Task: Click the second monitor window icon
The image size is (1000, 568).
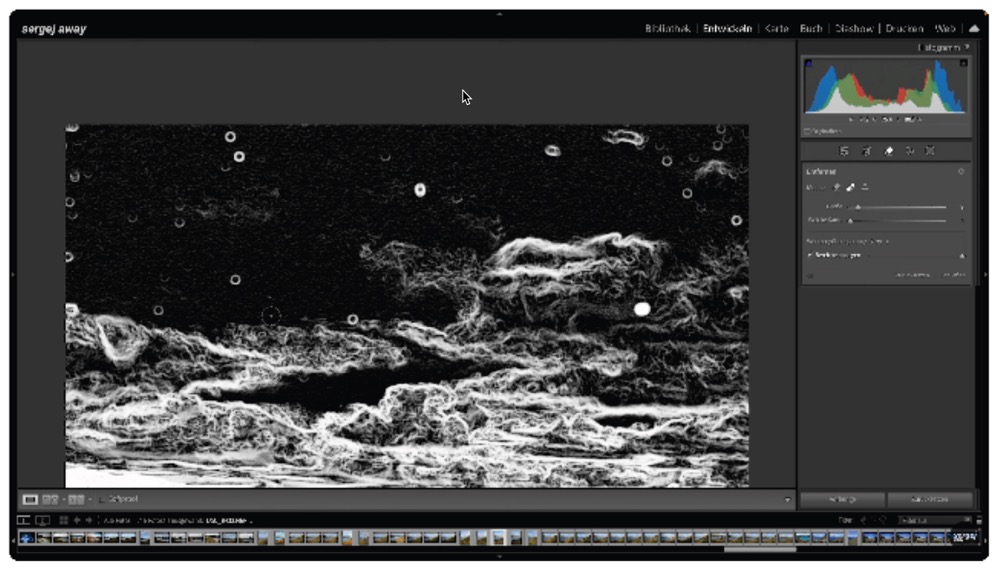Action: click(42, 521)
